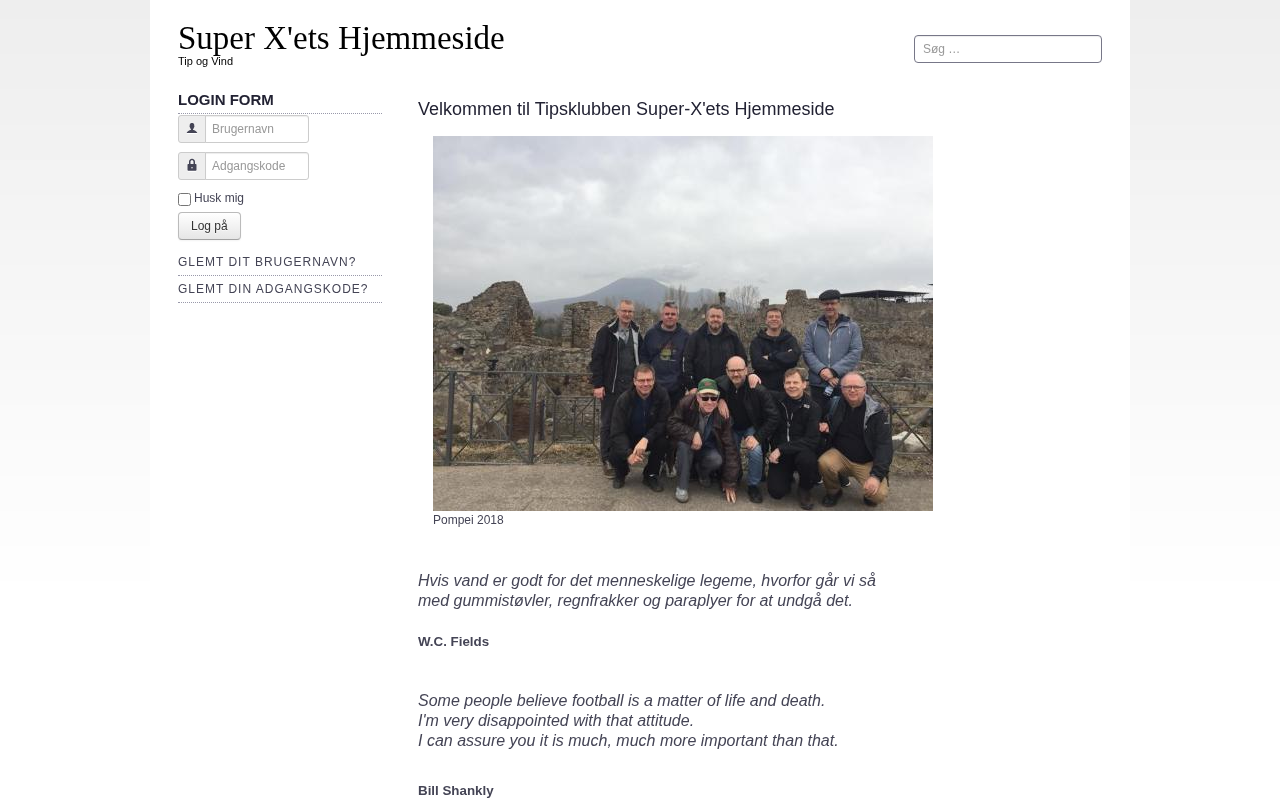Open the 'Glemt dit brugernavn?' link
This screenshot has height=800, width=1280.
[267, 262]
